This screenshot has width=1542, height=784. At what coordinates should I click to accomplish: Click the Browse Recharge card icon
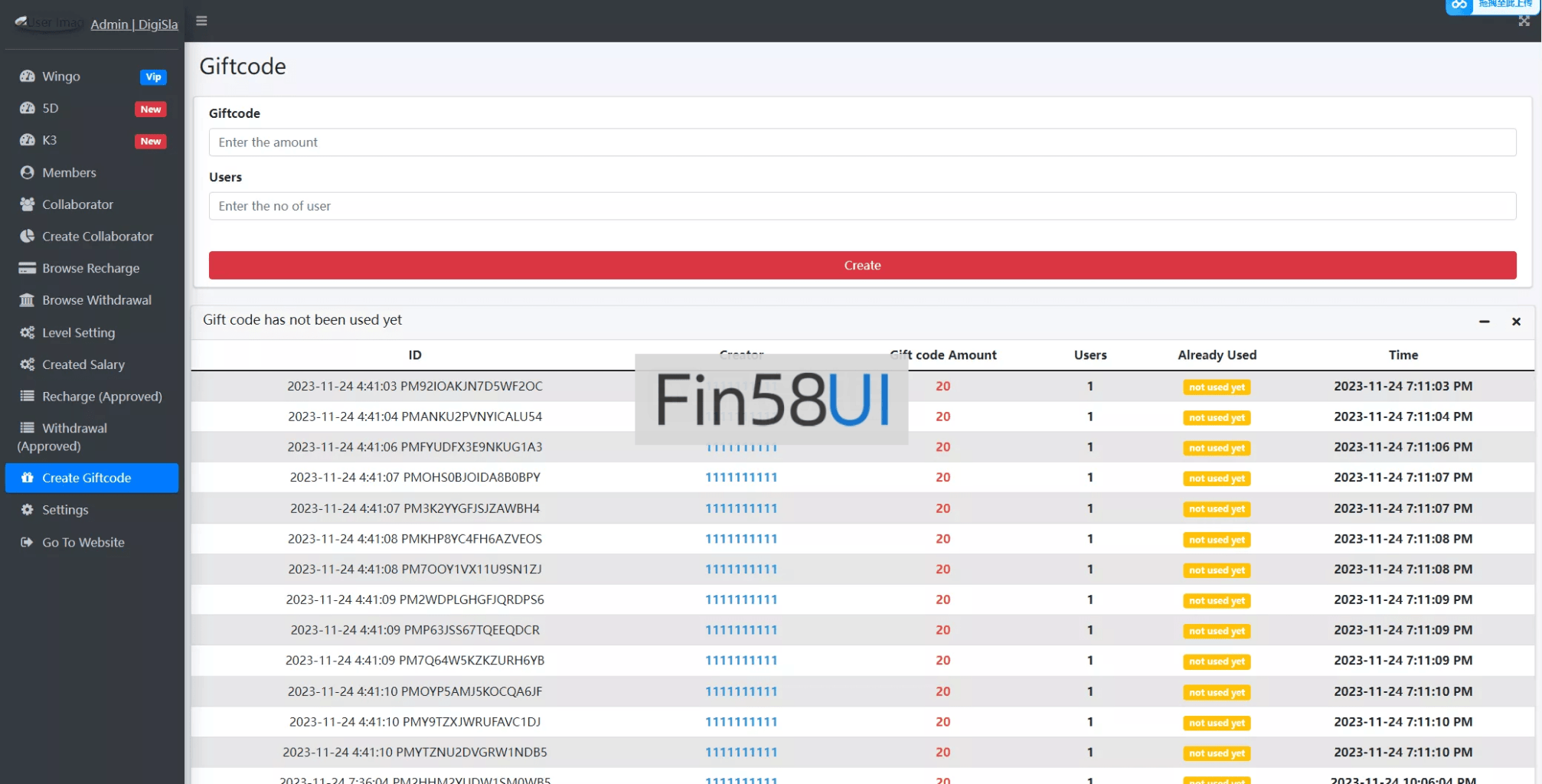(28, 268)
